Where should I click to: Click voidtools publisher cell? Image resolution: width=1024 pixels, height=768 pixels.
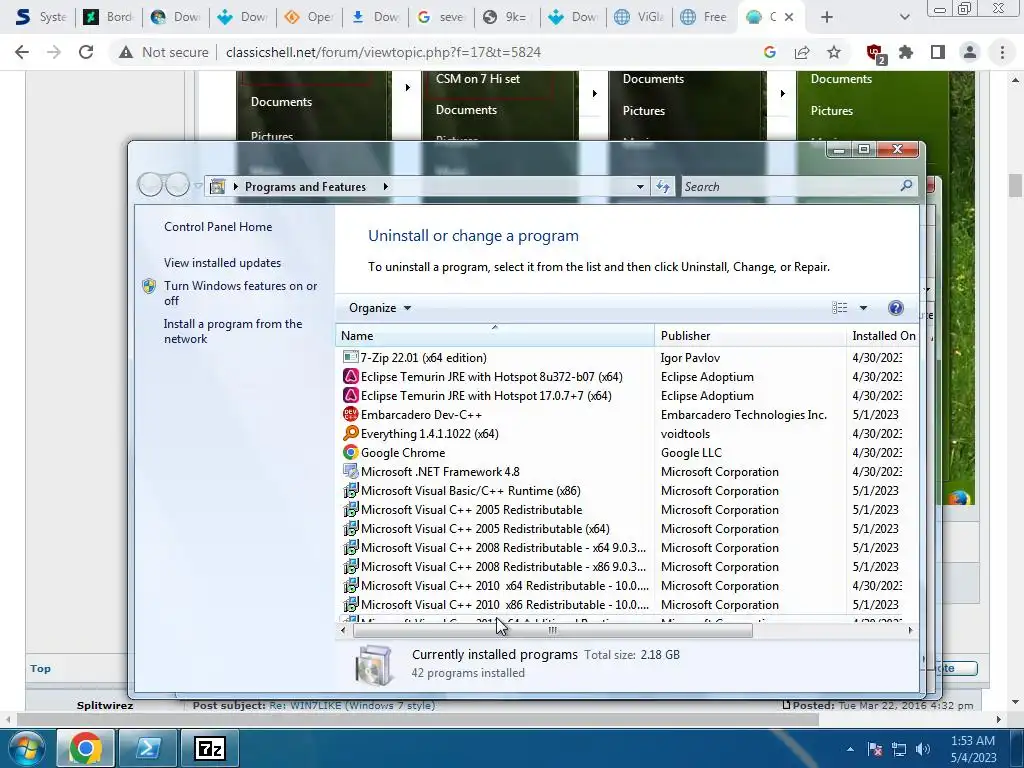click(x=685, y=434)
